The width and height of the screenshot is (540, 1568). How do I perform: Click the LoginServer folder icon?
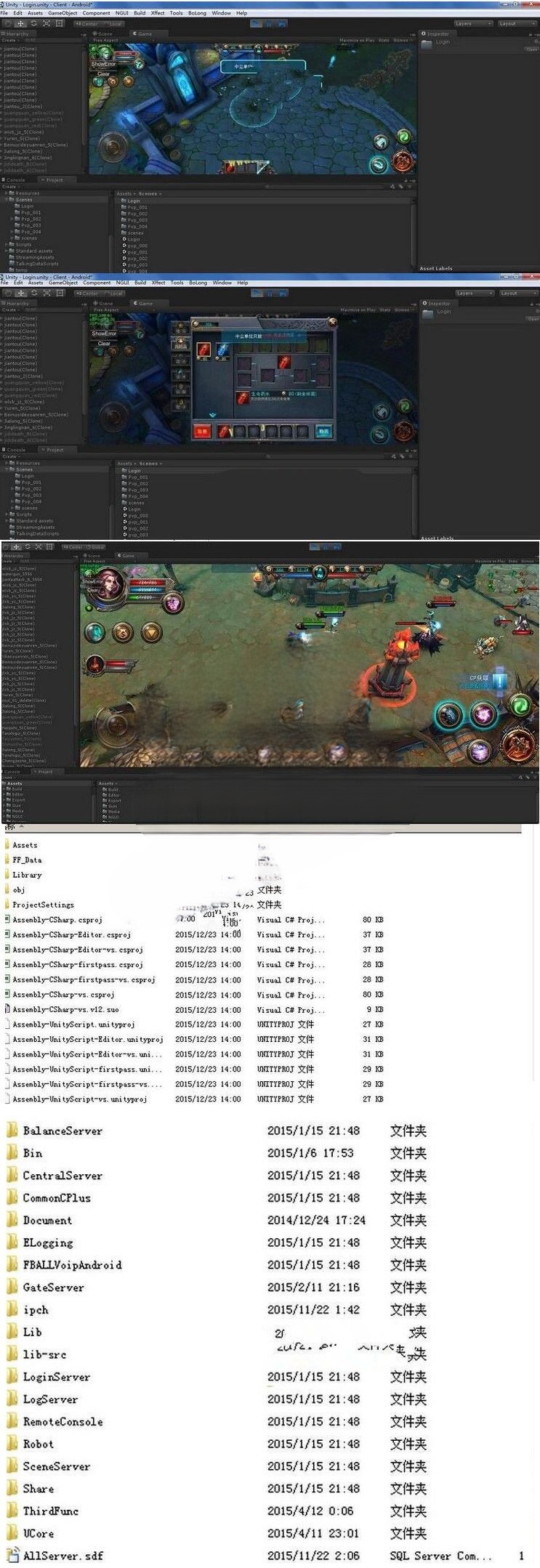point(12,1376)
